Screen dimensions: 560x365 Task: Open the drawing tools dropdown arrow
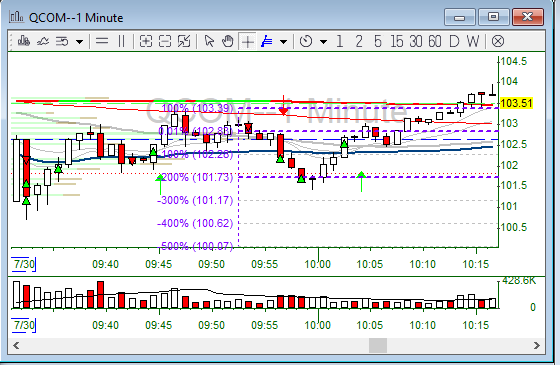pyautogui.click(x=284, y=42)
